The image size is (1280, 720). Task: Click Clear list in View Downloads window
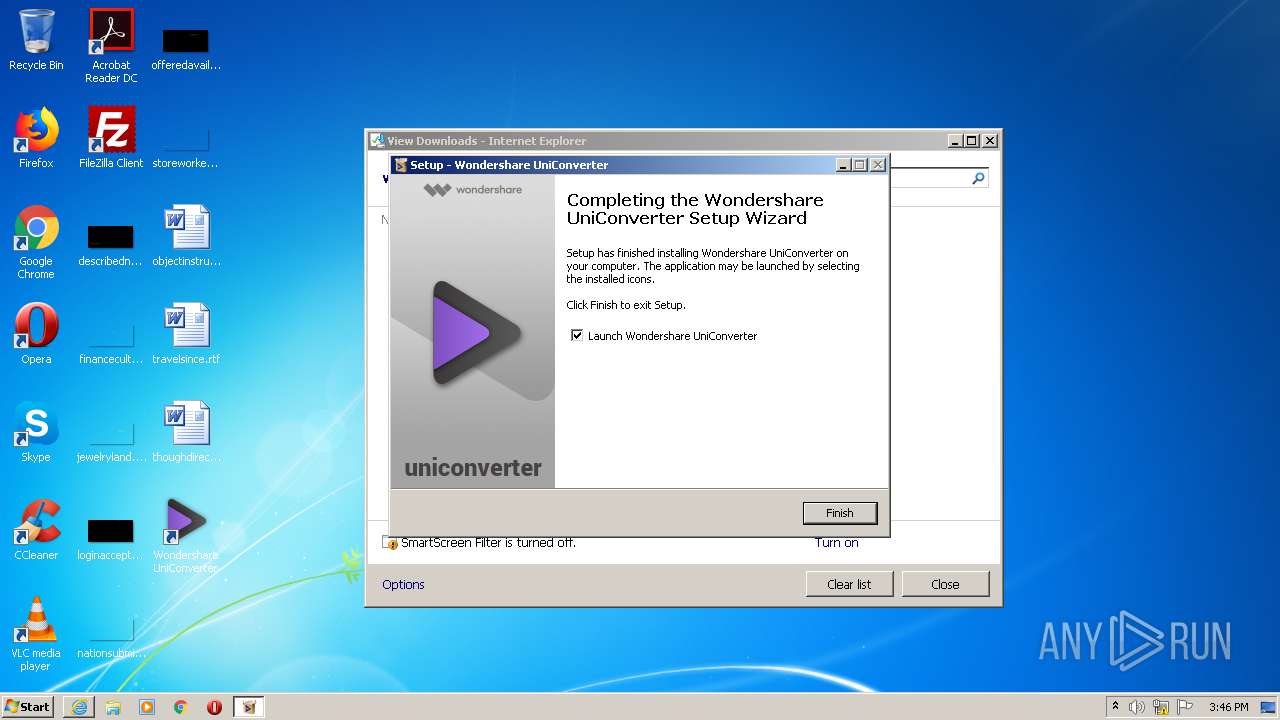849,584
